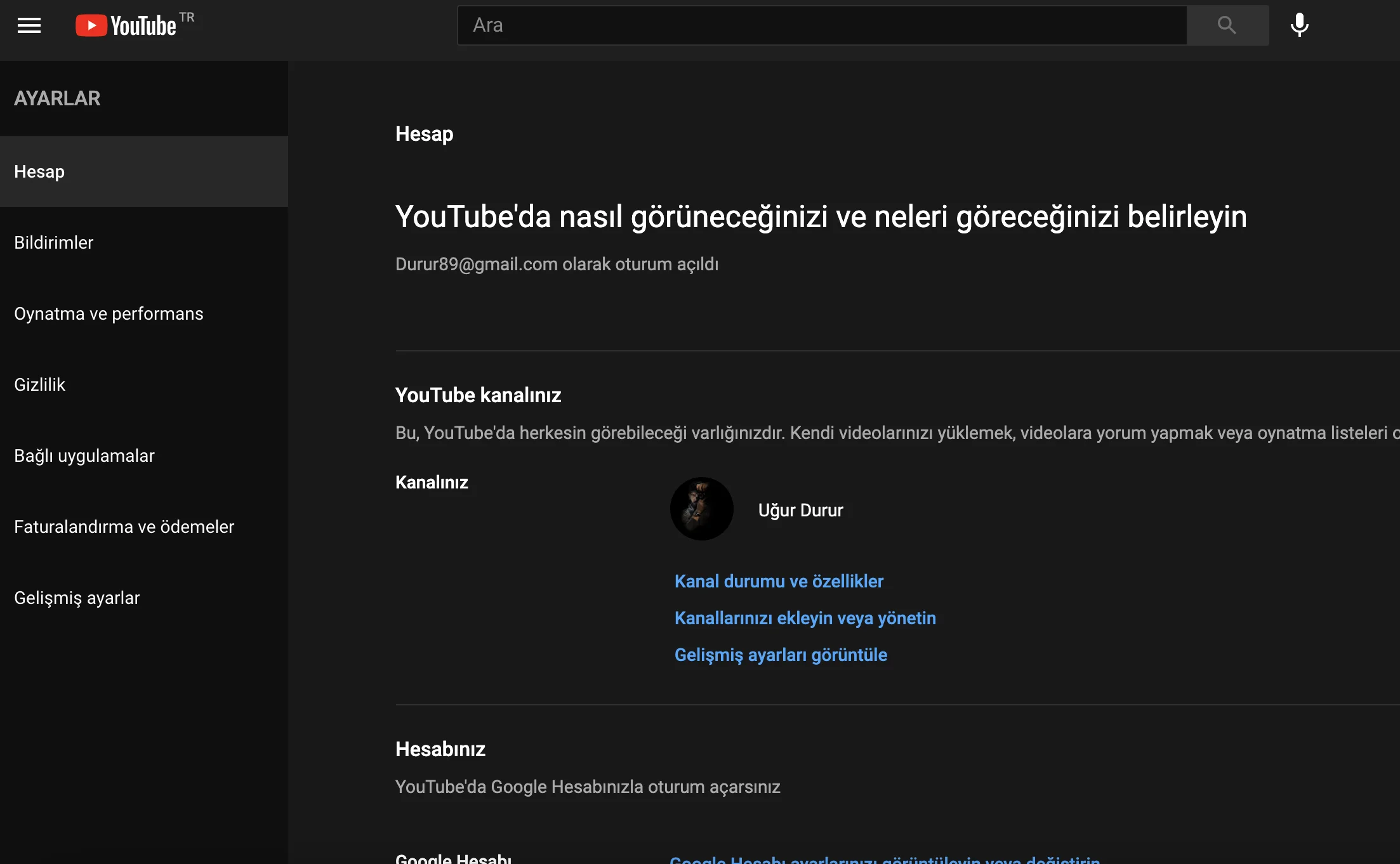Open Bildirimler settings section
The height and width of the screenshot is (864, 1400).
(x=54, y=242)
